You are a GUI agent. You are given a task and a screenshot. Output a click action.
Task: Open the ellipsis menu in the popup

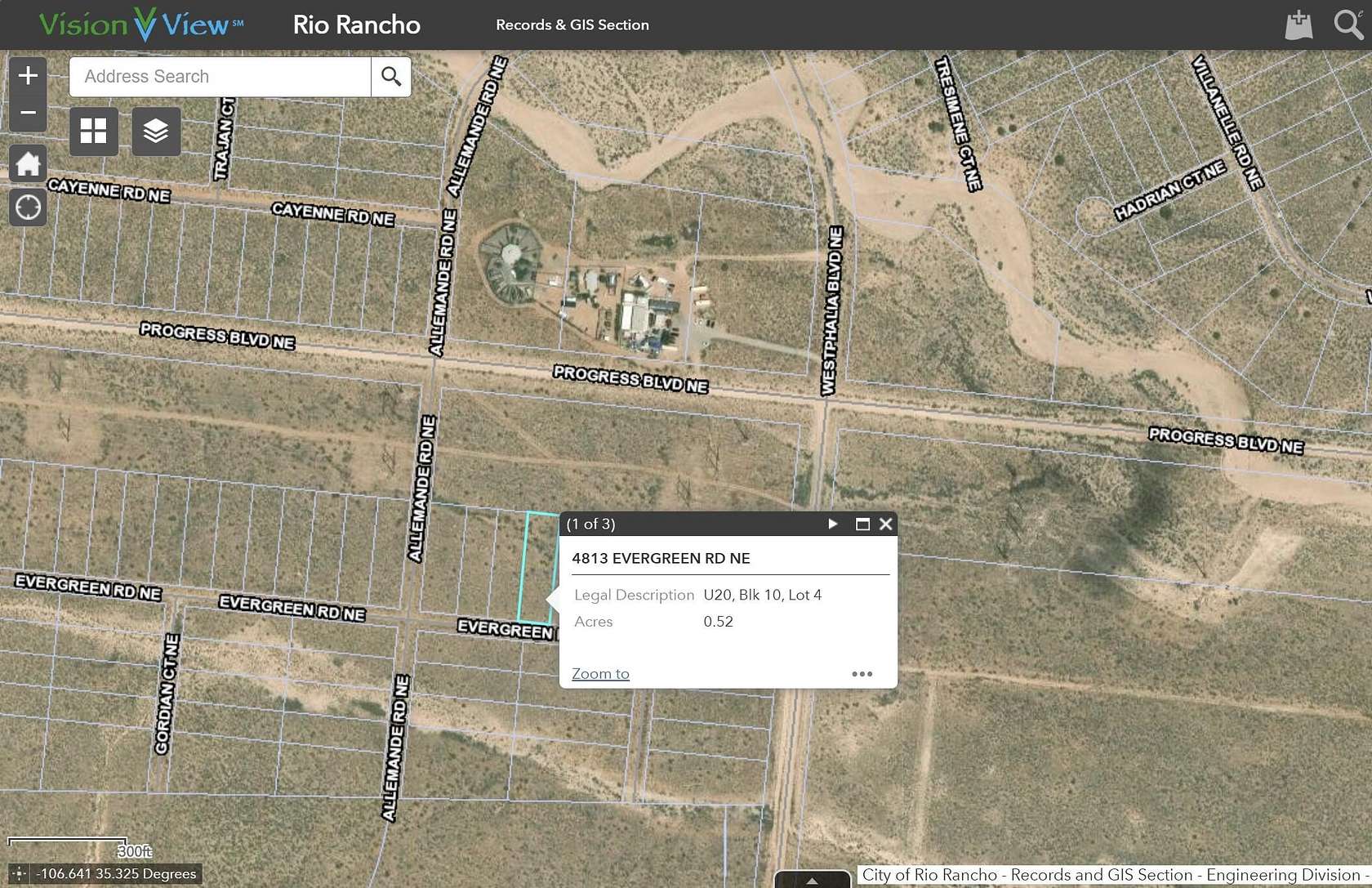click(862, 673)
